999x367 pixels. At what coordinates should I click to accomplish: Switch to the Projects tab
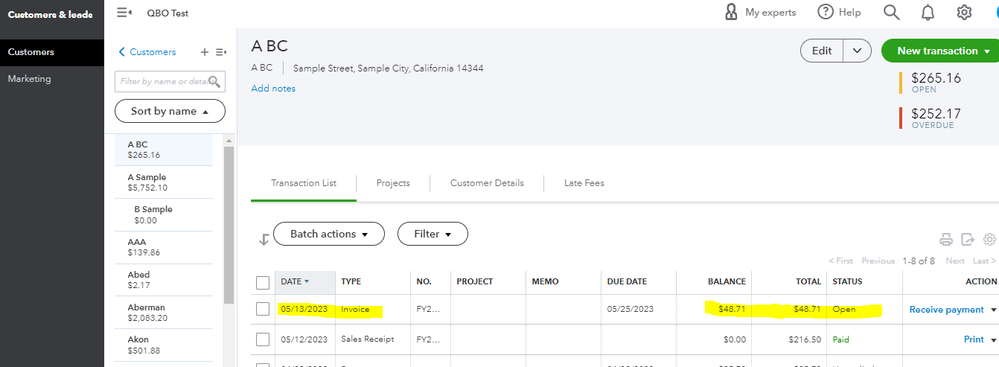point(393,183)
